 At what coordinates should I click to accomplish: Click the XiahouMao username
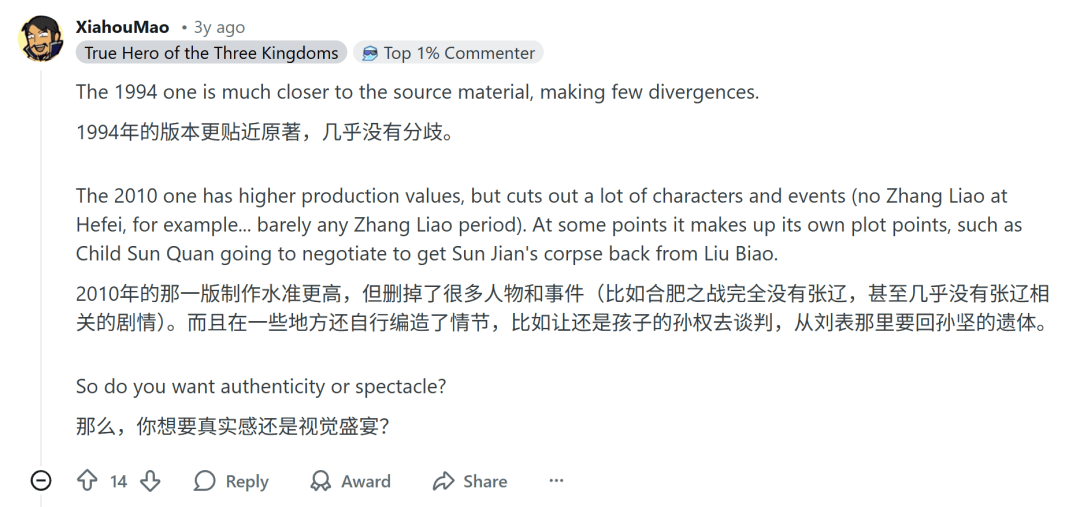click(x=122, y=27)
